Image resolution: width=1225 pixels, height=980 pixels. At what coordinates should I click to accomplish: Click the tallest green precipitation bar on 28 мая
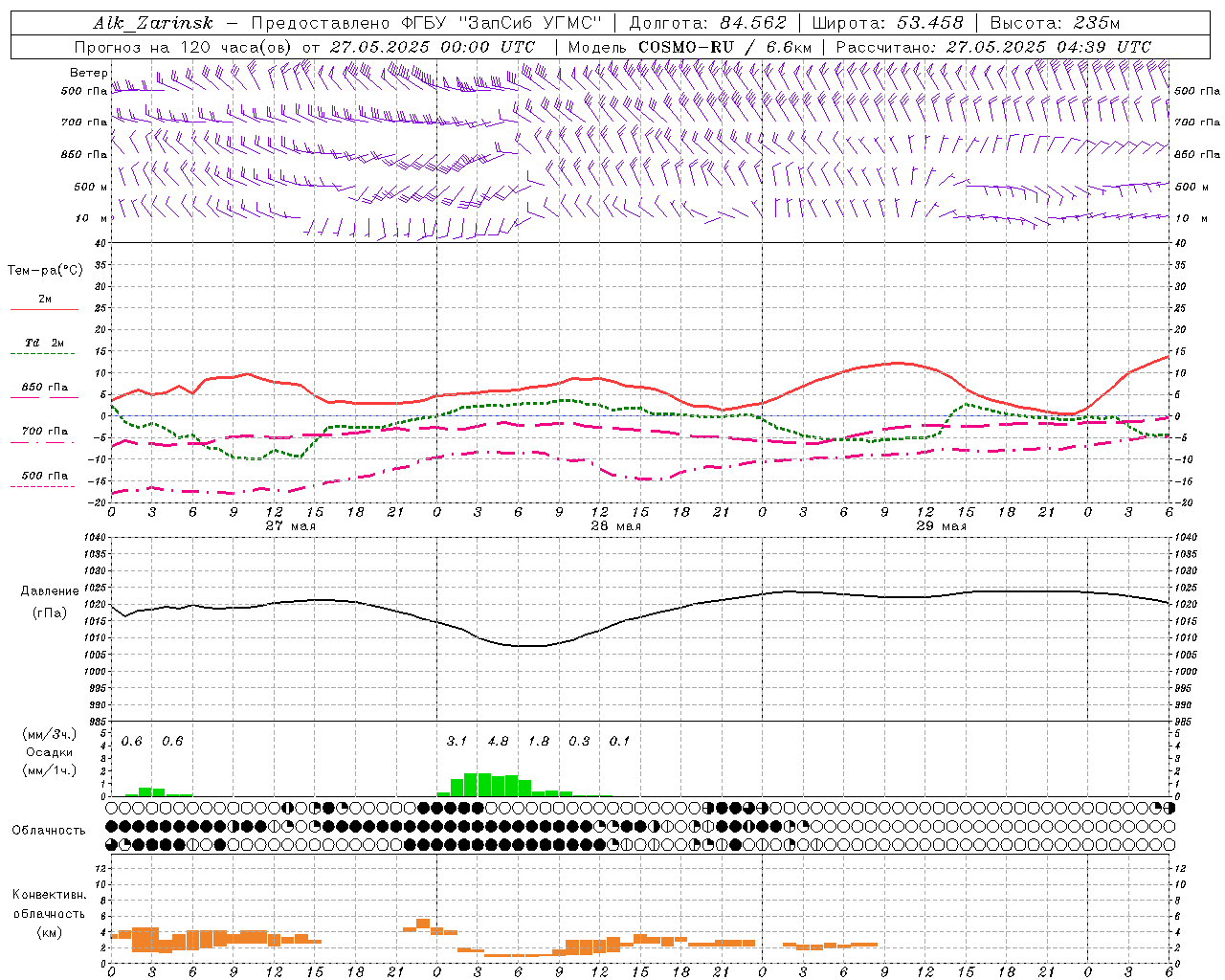[471, 785]
